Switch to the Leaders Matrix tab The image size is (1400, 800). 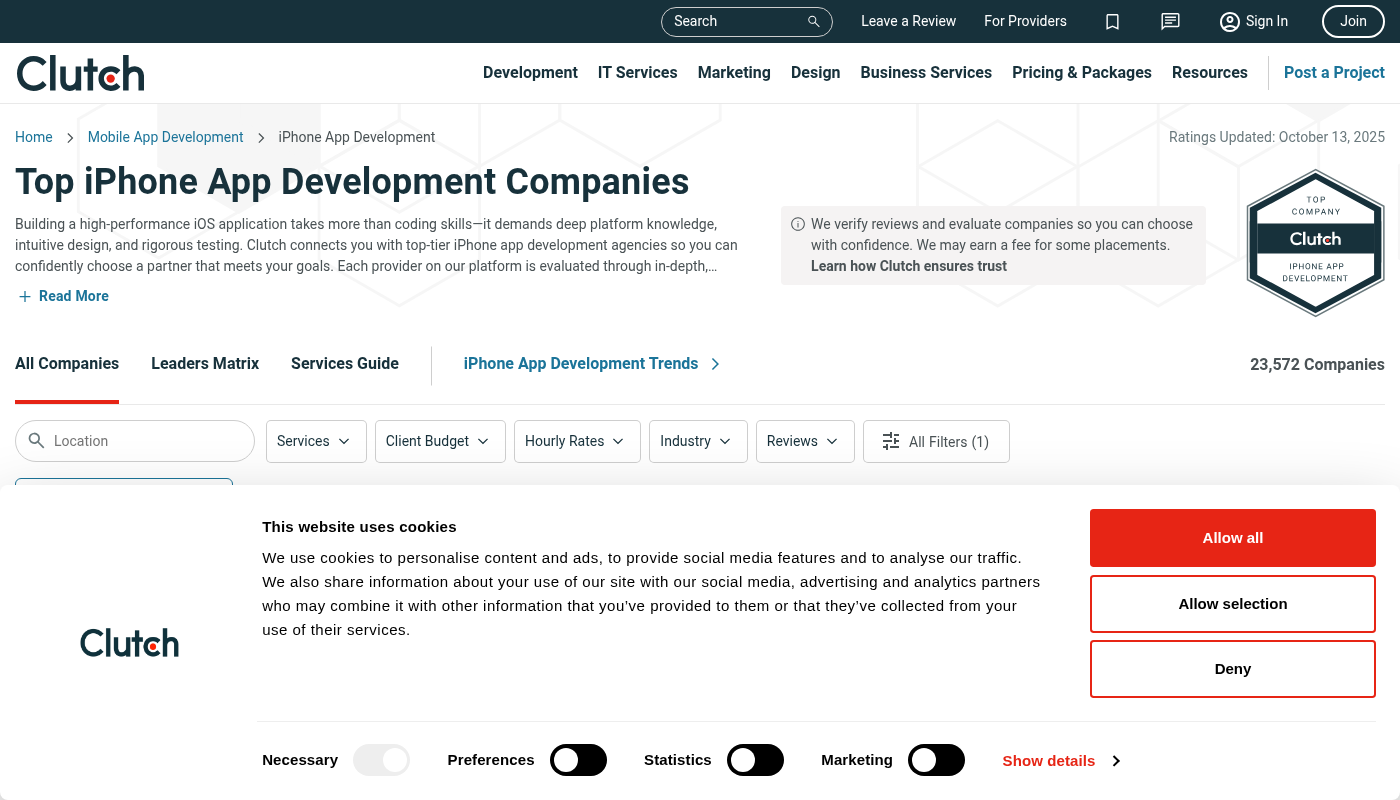[x=205, y=364]
